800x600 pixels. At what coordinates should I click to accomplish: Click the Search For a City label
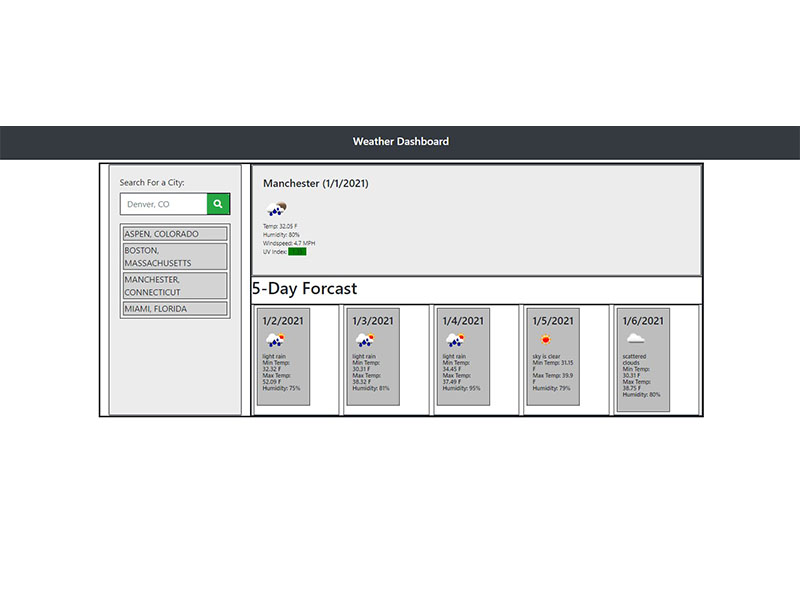click(x=152, y=183)
